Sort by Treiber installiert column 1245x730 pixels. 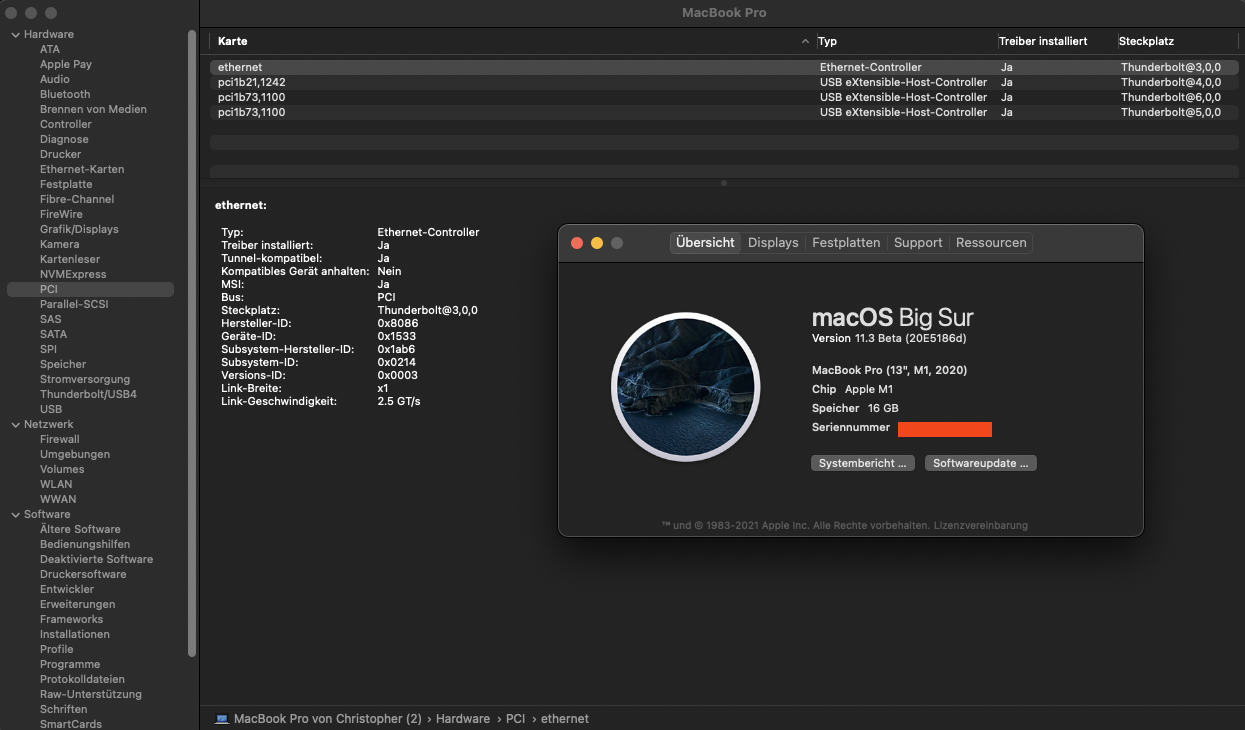pyautogui.click(x=1043, y=41)
